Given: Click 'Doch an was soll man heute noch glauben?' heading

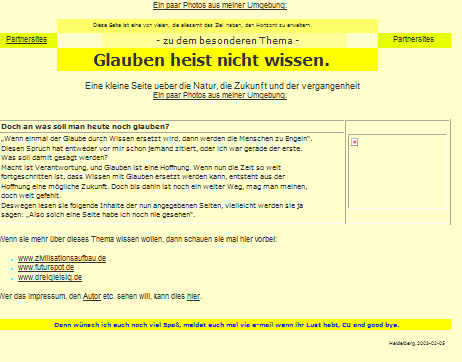Looking at the screenshot, I should [x=85, y=127].
